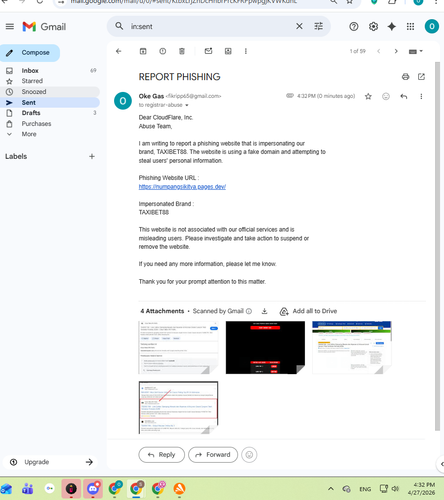Click the Move to icon in toolbar
Viewport: 444px width, 500px height.
[x=228, y=51]
